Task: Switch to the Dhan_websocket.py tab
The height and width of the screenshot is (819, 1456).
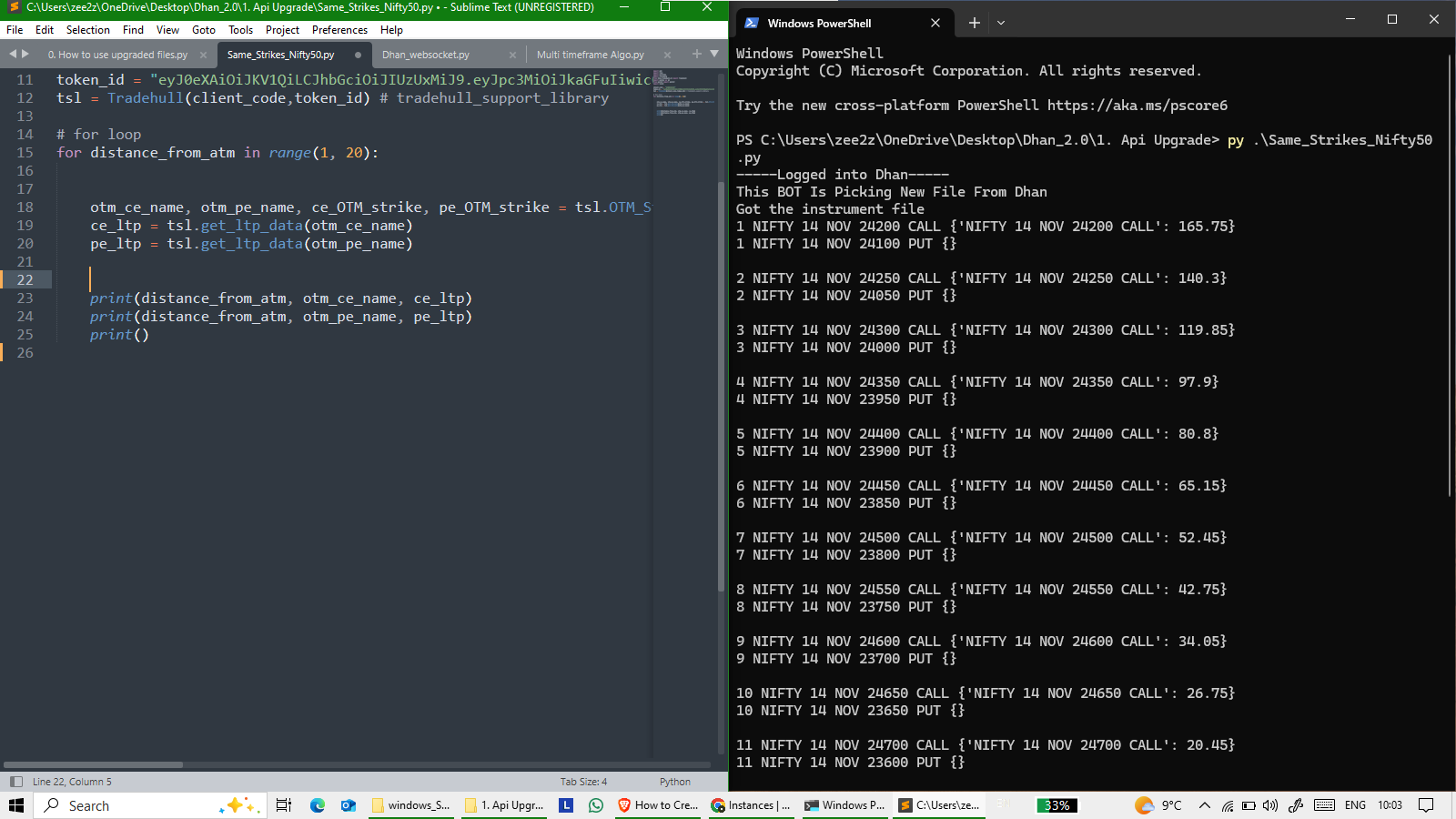Action: (x=426, y=55)
